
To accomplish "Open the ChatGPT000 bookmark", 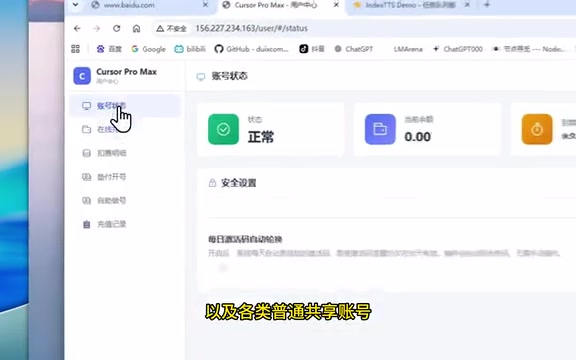I will (458, 49).
